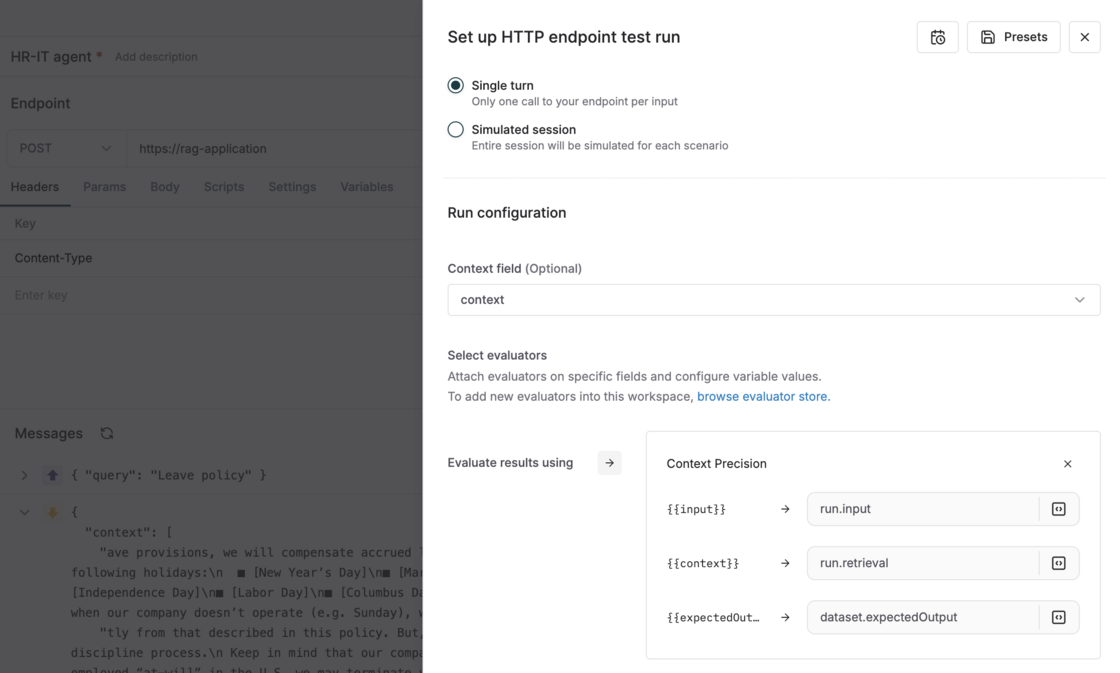This screenshot has width=1120, height=673.
Task: Close the test run setup panel
Action: [x=1084, y=37]
